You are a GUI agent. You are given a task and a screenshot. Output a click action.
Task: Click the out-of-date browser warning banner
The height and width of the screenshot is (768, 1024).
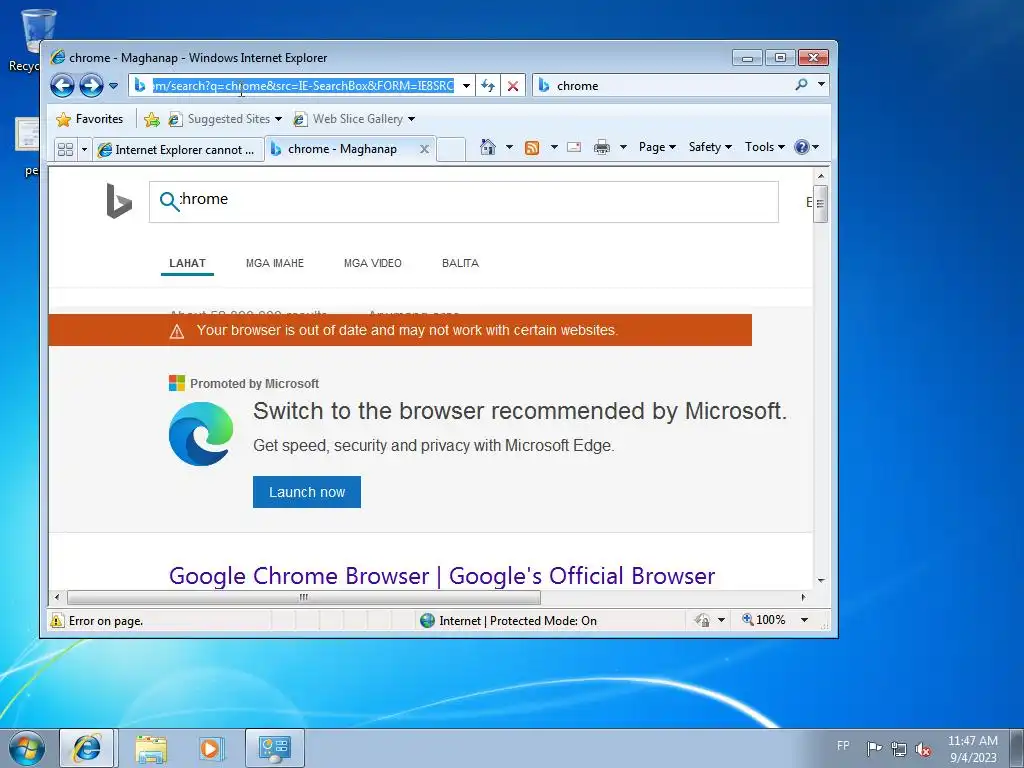coord(400,330)
